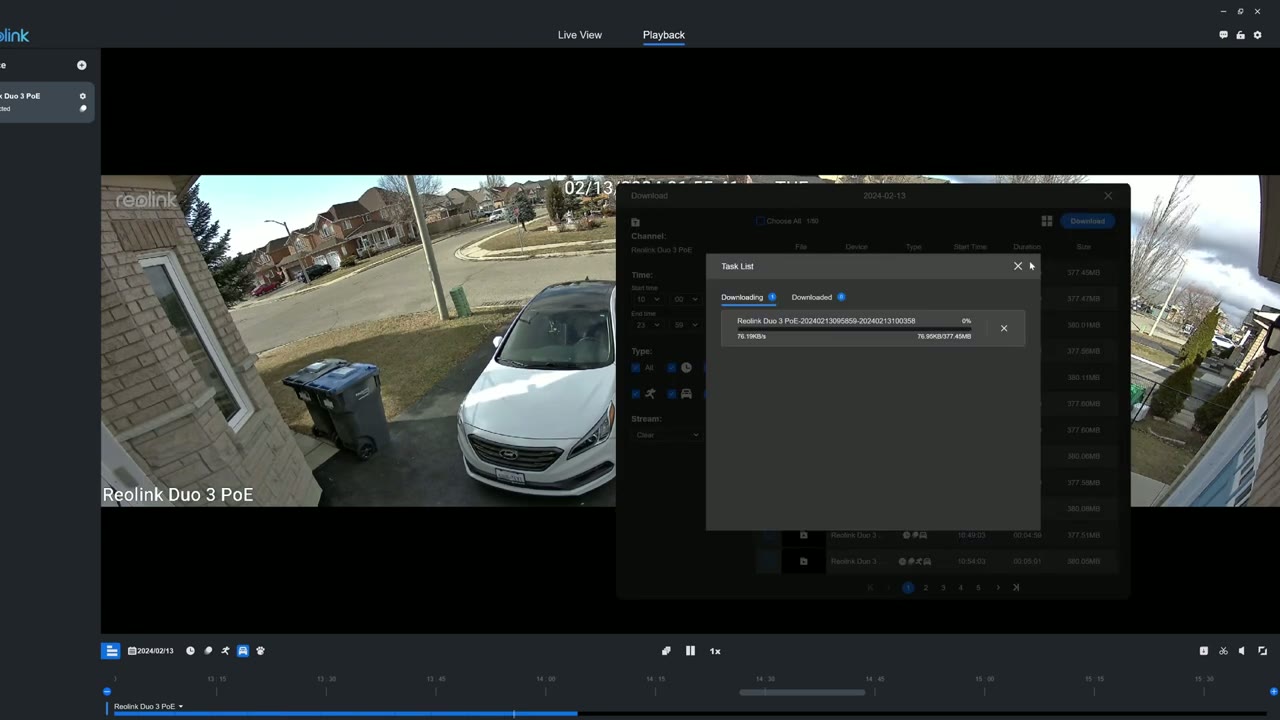Open the Downloaded tab in Task List
The image size is (1280, 720).
pyautogui.click(x=818, y=297)
